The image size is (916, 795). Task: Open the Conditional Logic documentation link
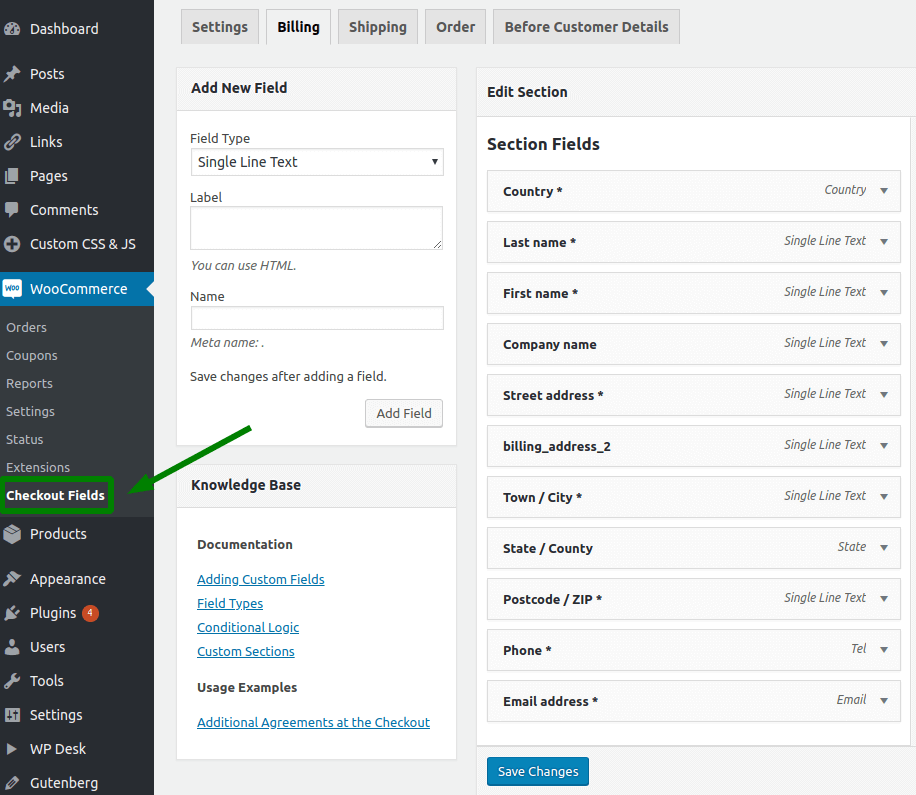(x=248, y=627)
